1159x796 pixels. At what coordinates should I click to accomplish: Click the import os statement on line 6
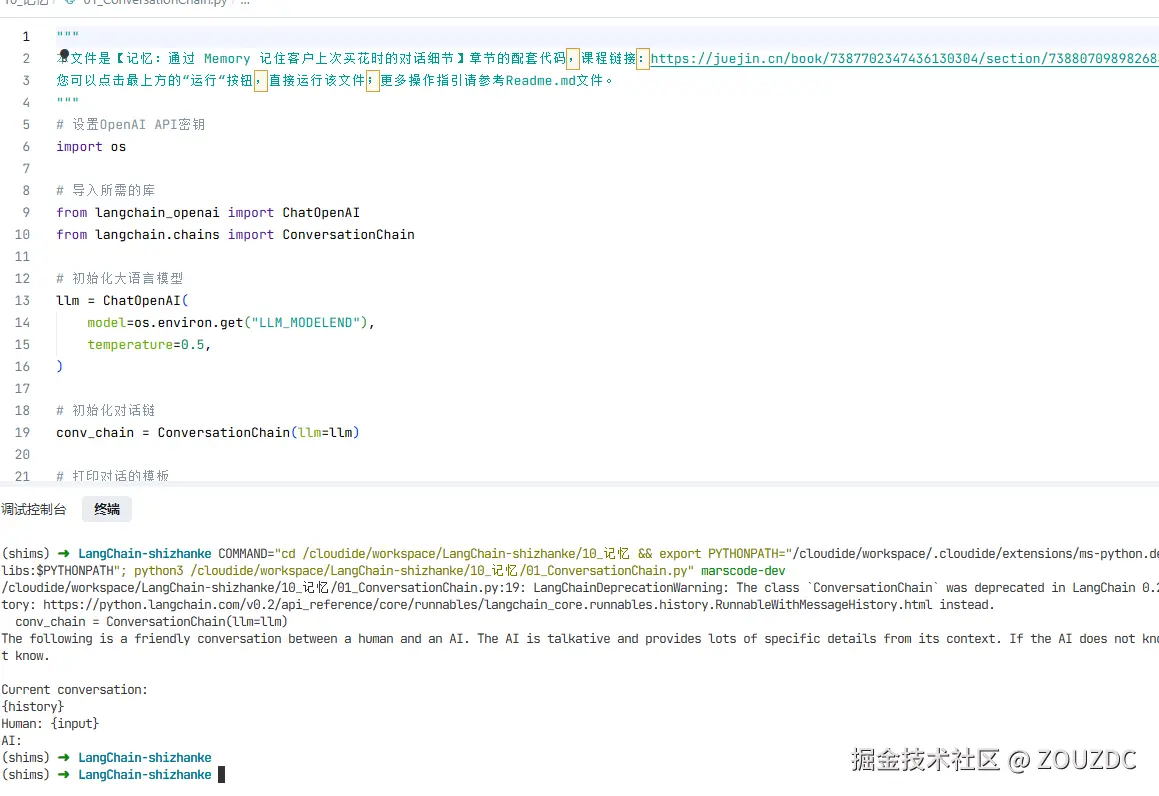91,146
